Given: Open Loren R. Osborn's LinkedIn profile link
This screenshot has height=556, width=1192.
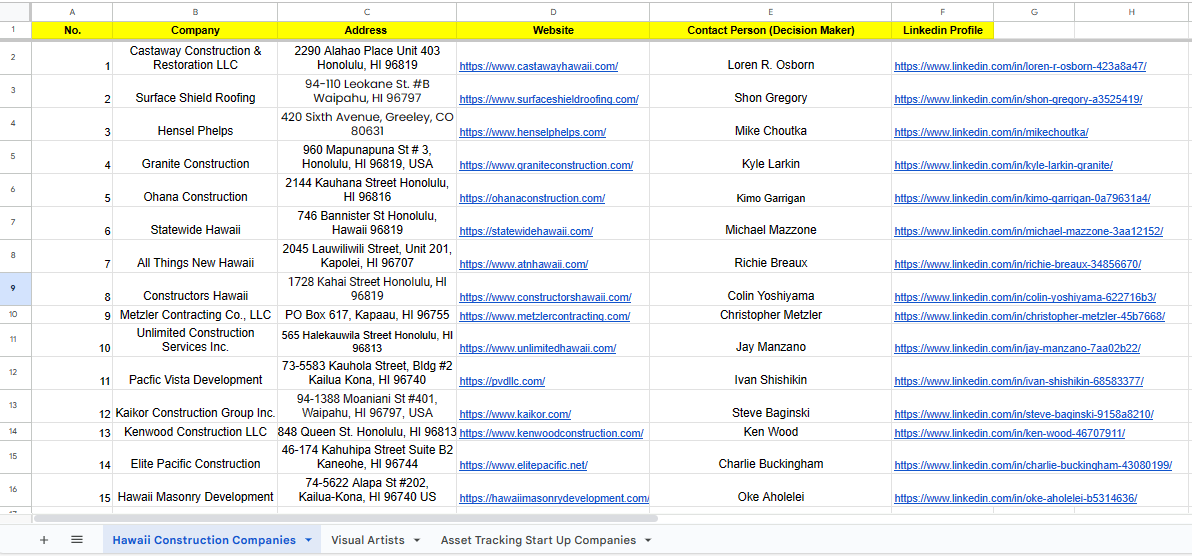Looking at the screenshot, I should click(x=1020, y=67).
